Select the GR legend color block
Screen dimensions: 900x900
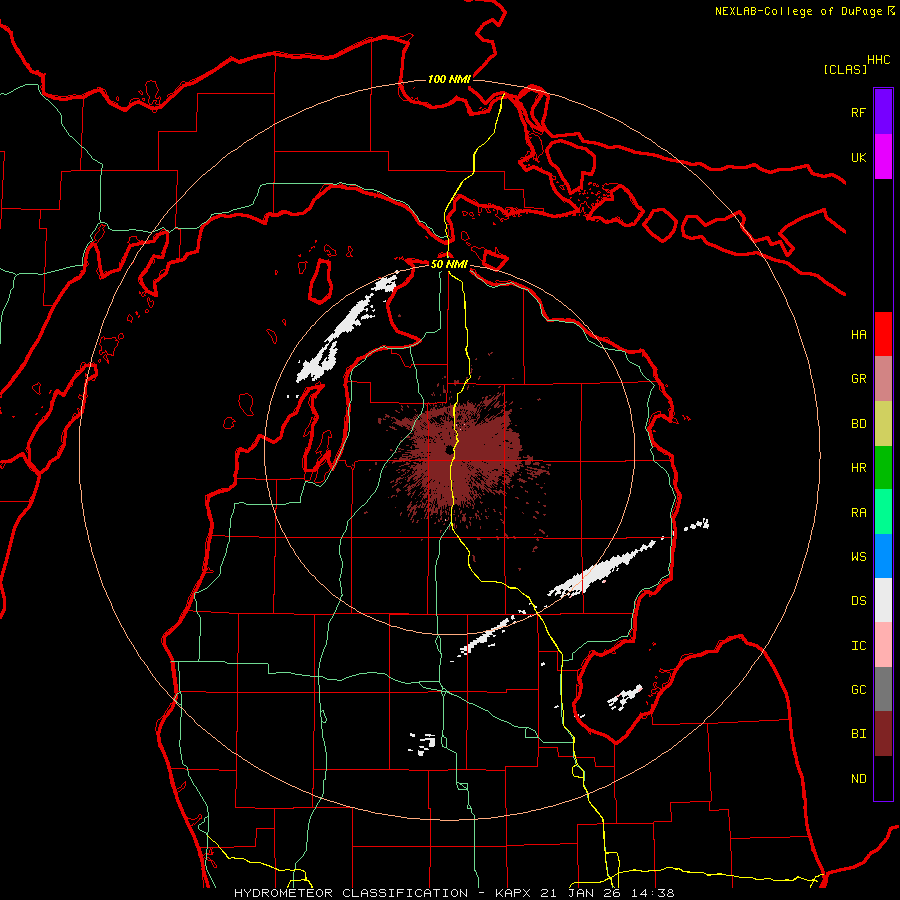point(883,379)
